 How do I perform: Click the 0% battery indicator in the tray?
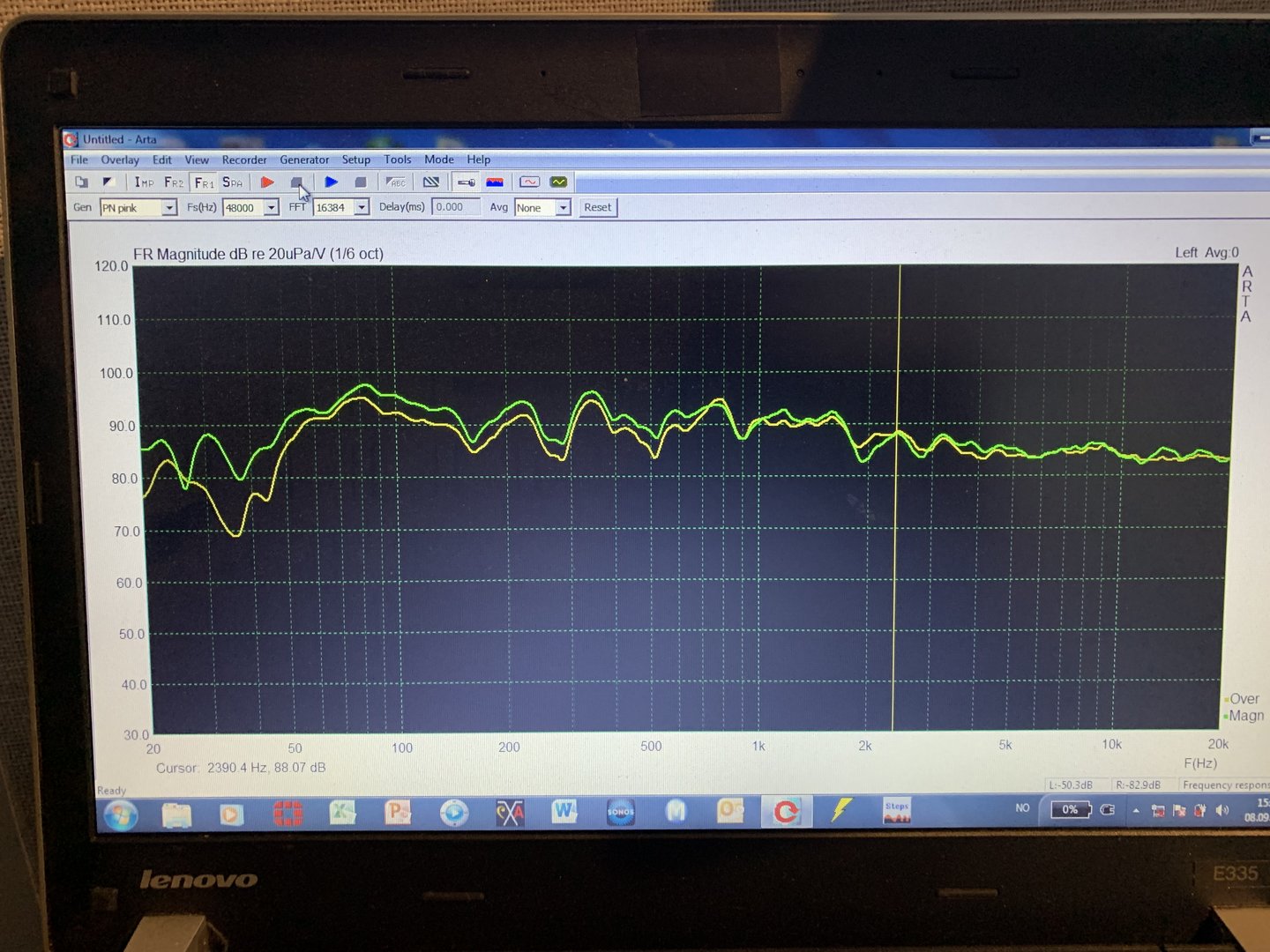click(x=1071, y=809)
